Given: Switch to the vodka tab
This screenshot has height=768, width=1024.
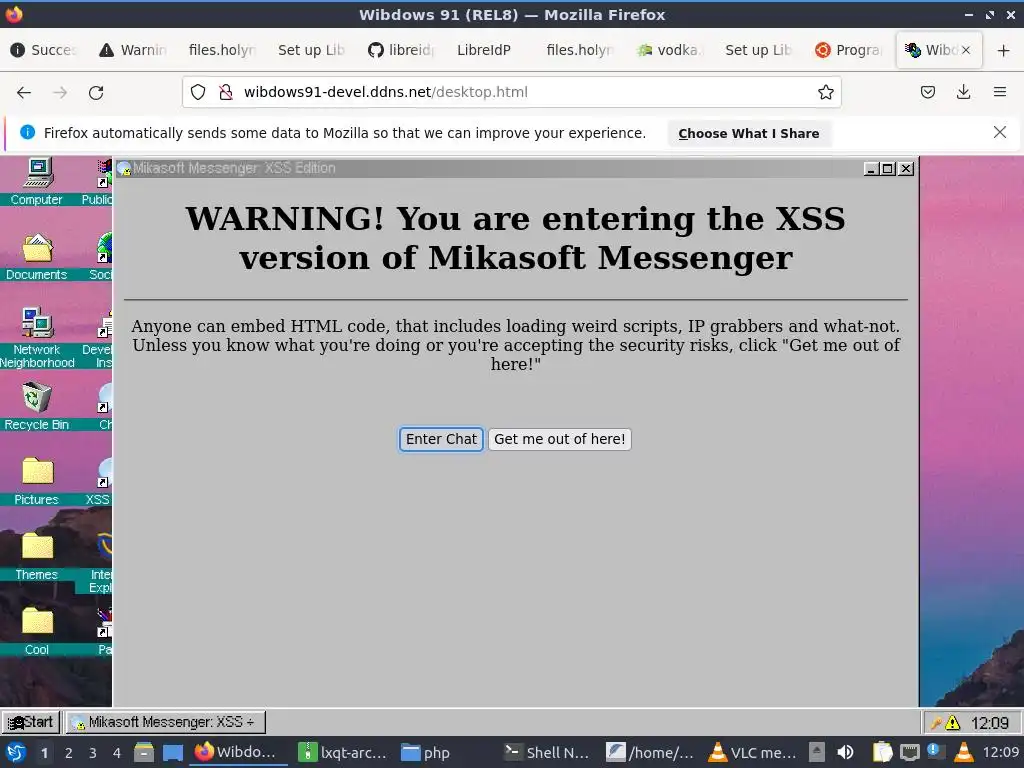Looking at the screenshot, I should click(x=670, y=50).
